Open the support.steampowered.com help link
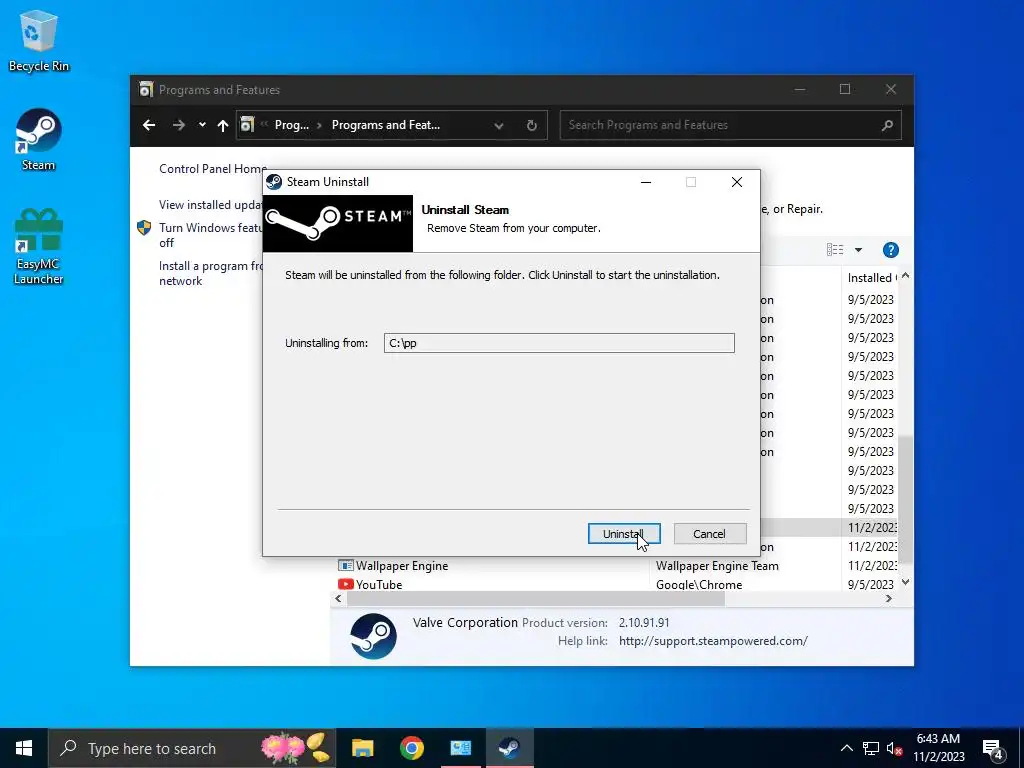Screen dimensions: 1024x768 click(713, 641)
